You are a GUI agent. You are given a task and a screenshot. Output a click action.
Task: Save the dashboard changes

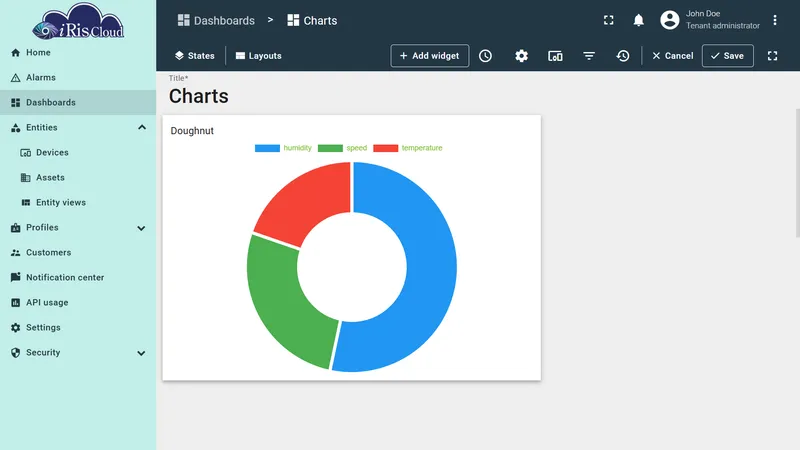[728, 56]
